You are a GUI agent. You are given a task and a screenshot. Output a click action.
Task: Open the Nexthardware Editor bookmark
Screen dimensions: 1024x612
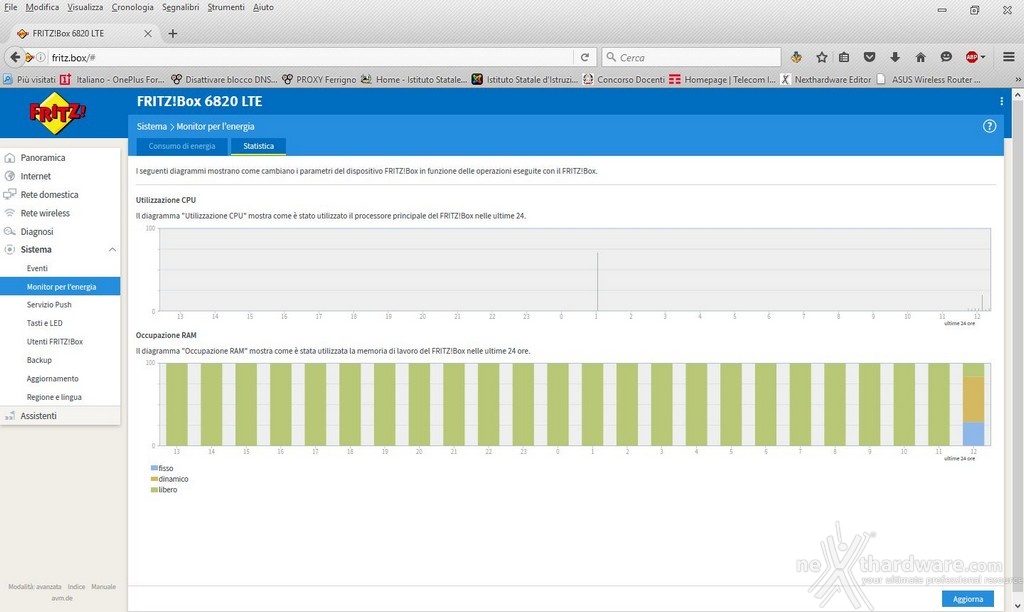point(826,80)
